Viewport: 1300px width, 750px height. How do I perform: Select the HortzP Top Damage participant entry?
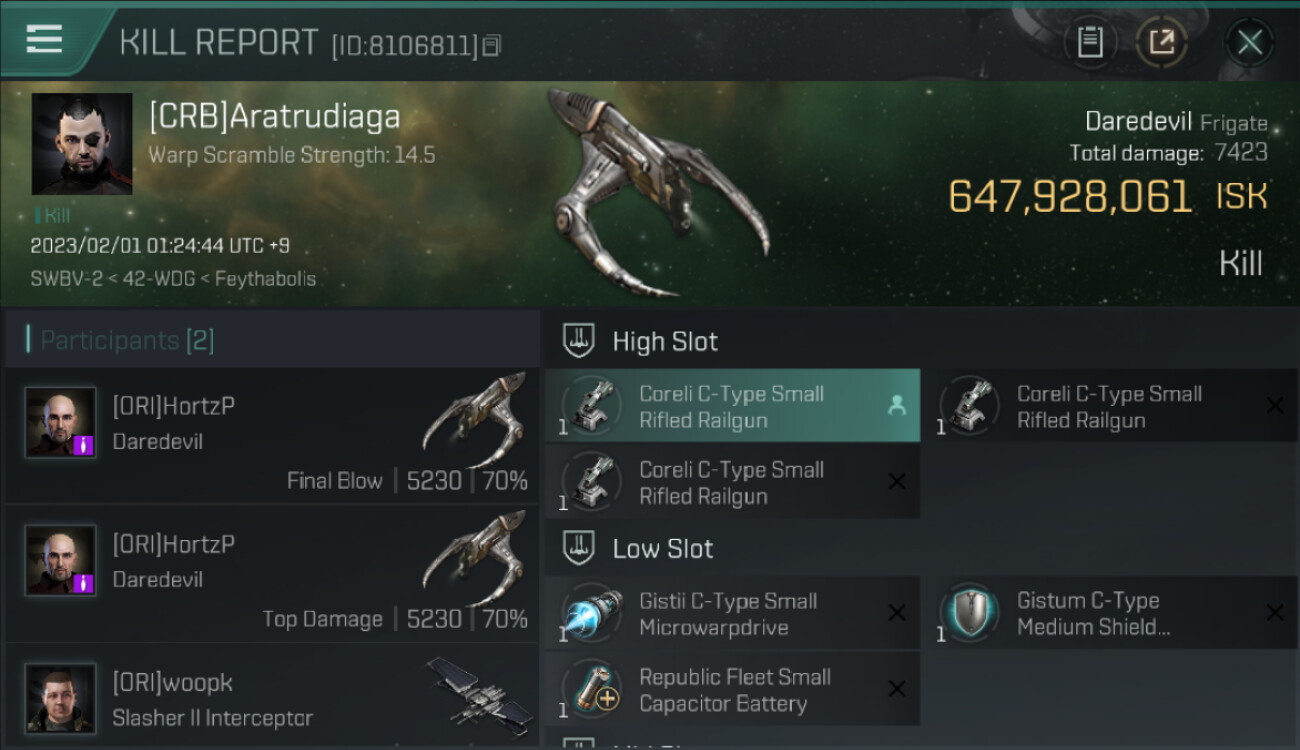[x=272, y=574]
